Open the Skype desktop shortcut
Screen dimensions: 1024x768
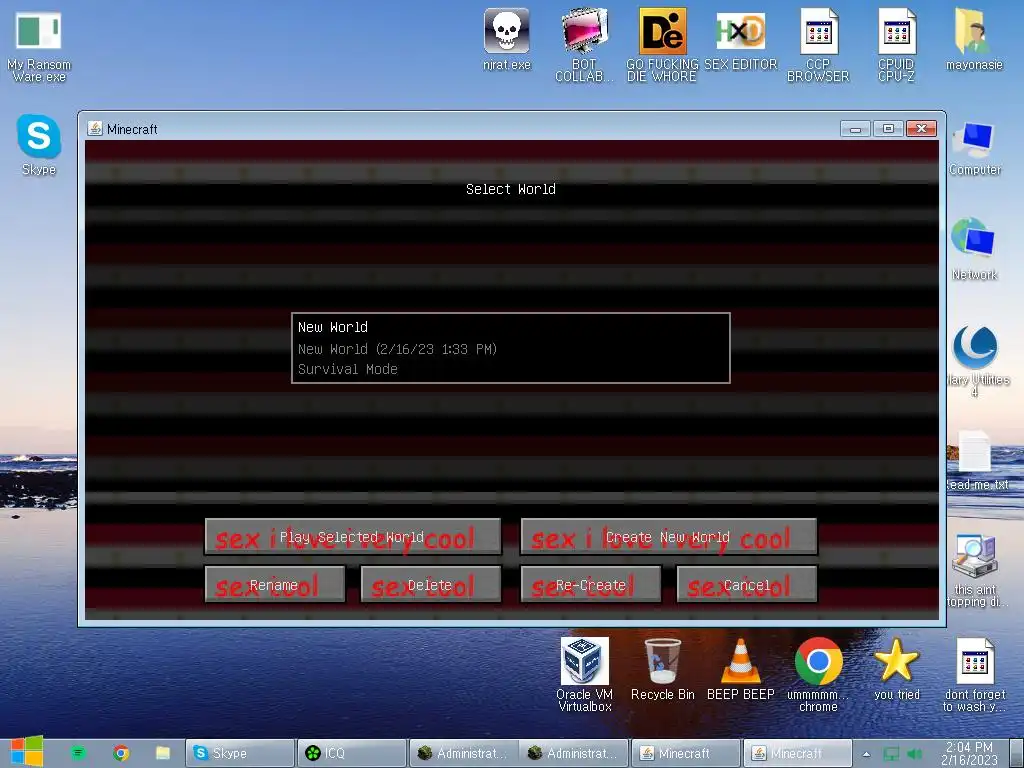[39, 145]
